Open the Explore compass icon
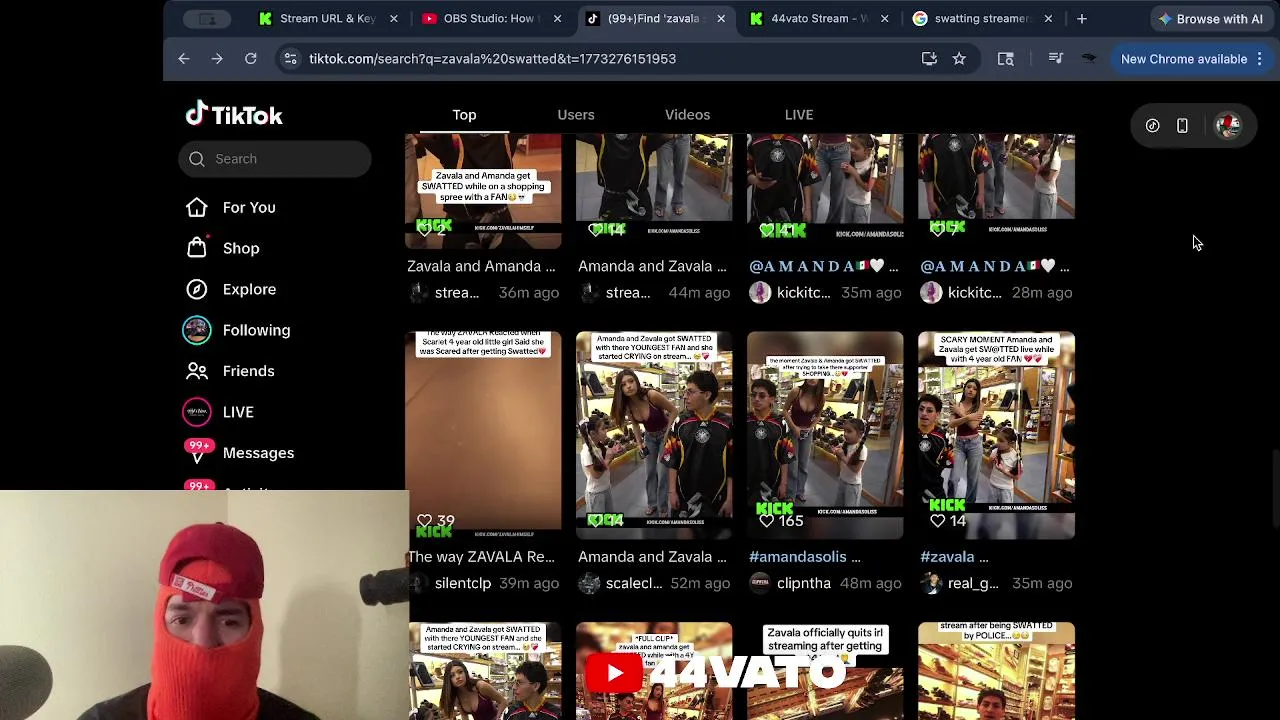1280x720 pixels. [197, 289]
